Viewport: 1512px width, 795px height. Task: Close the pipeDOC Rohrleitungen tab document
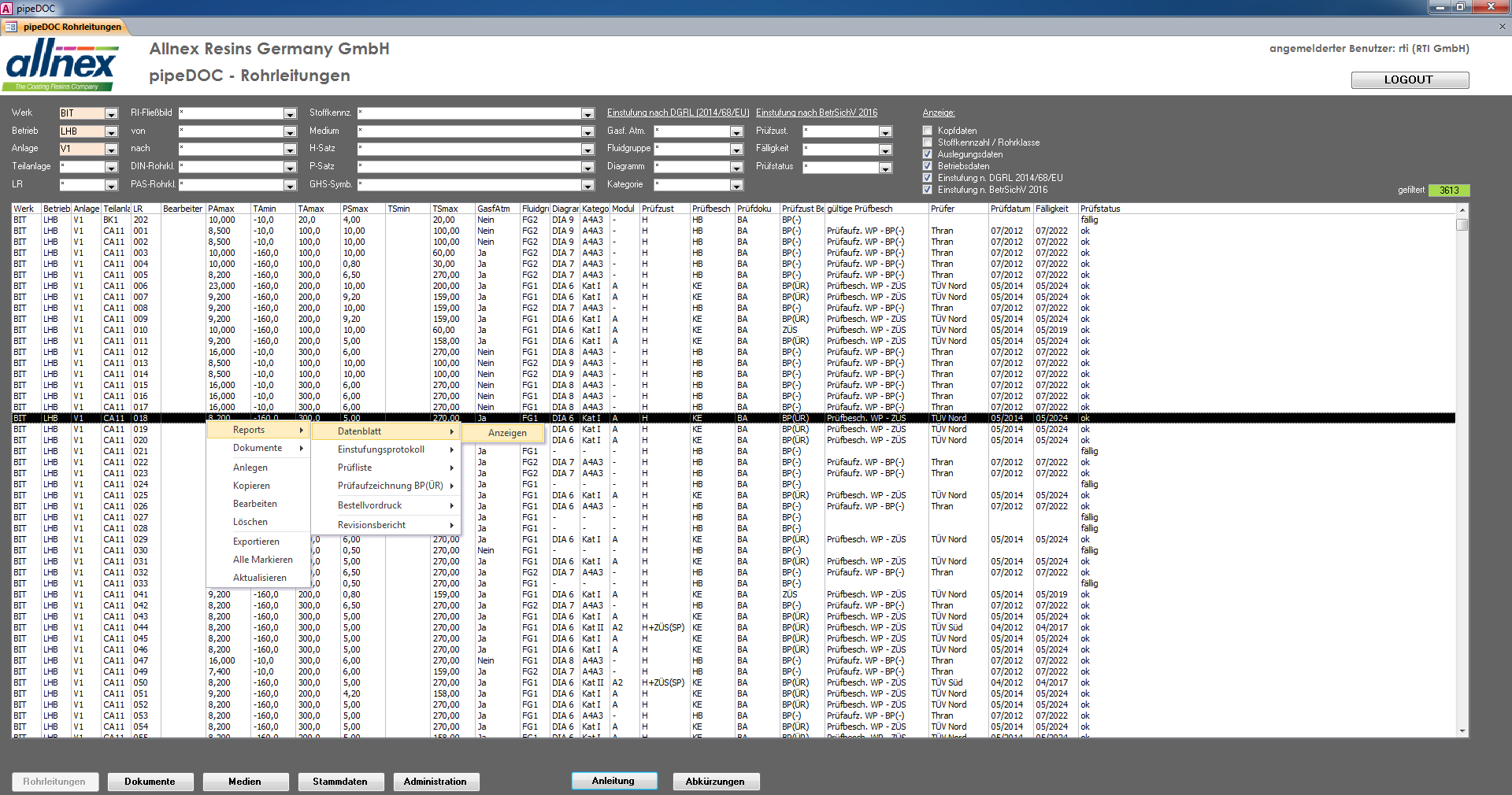pos(1502,26)
